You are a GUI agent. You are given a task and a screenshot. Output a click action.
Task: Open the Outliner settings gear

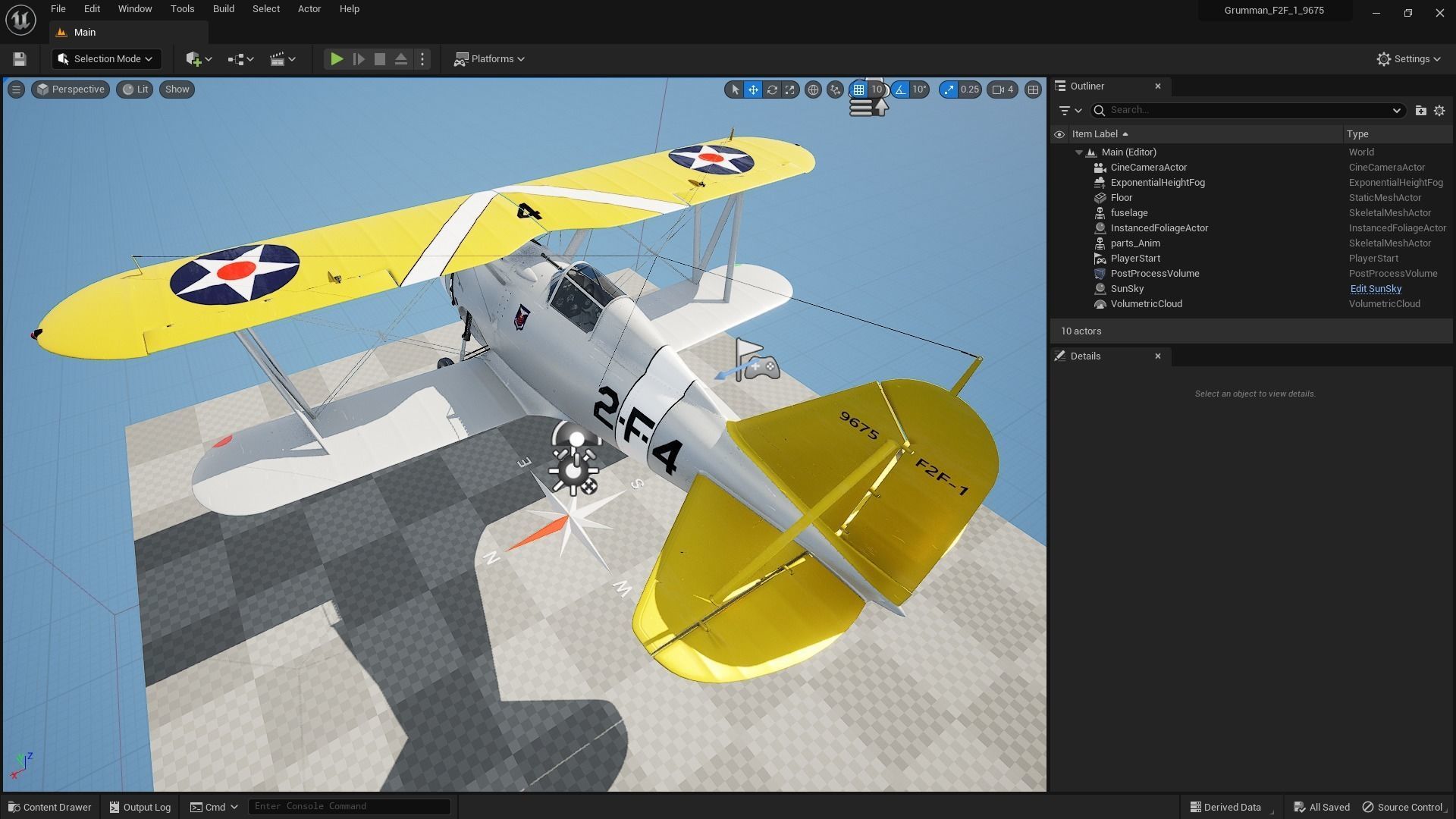(1439, 111)
